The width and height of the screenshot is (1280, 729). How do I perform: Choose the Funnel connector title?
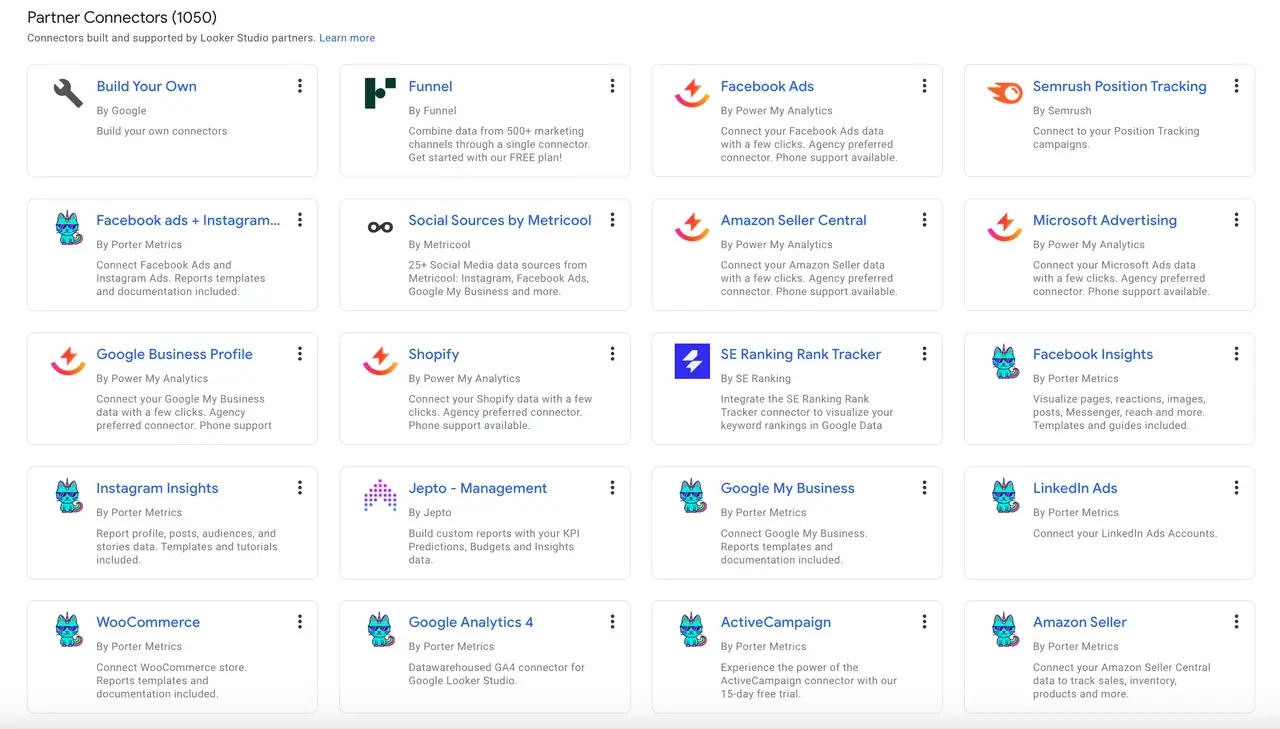(430, 86)
